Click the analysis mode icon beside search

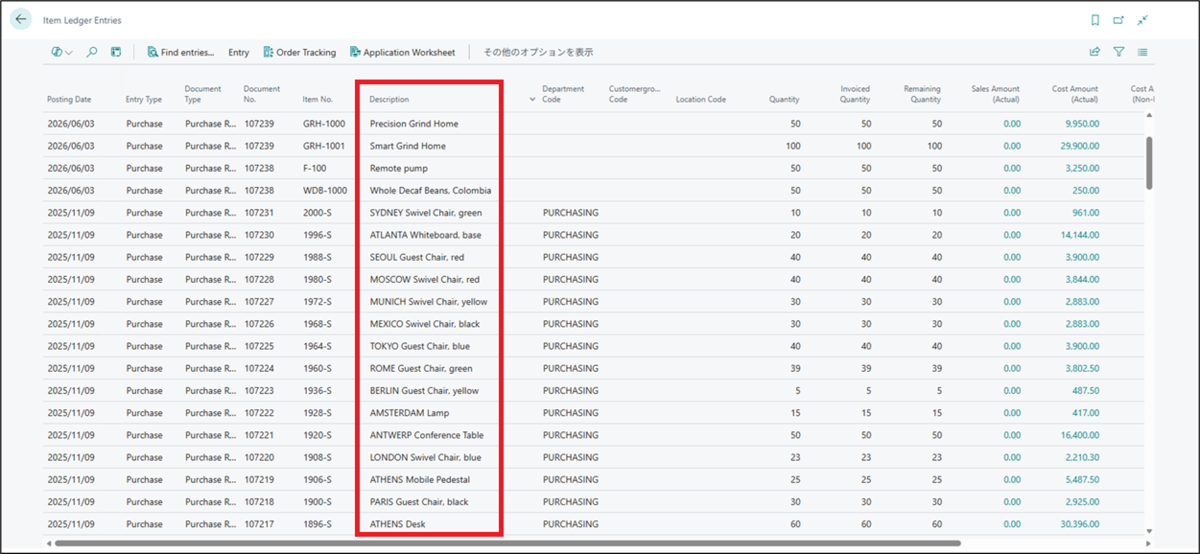point(116,52)
